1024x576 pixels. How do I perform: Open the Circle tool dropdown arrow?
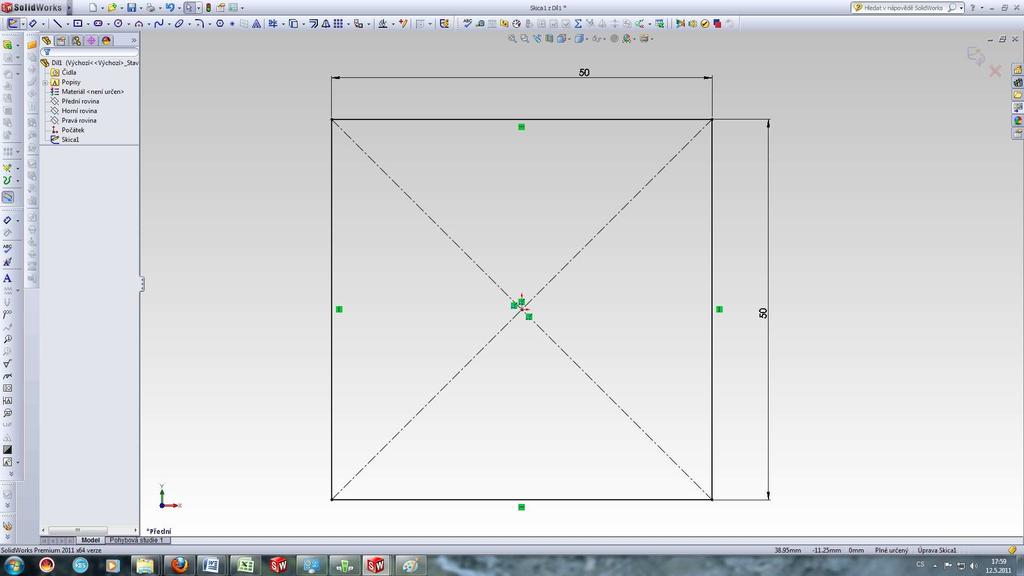tap(128, 24)
